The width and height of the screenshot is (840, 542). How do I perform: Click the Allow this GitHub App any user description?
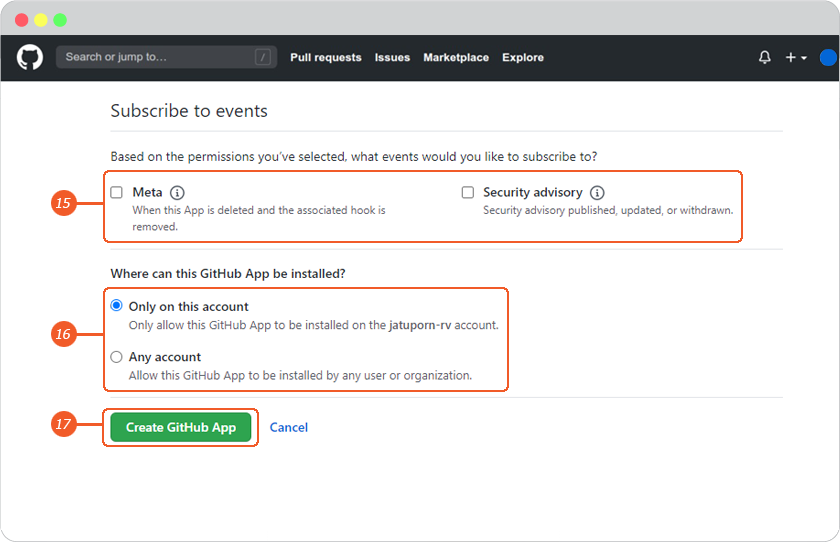pyautogui.click(x=300, y=375)
